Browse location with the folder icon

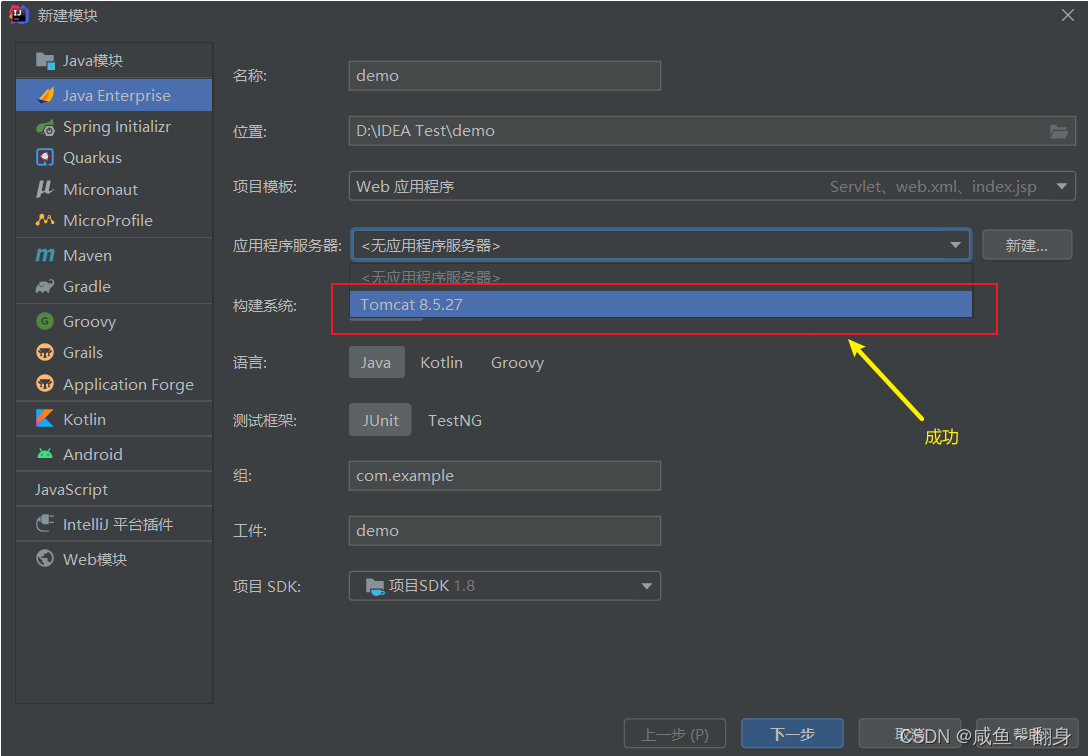pyautogui.click(x=1058, y=131)
